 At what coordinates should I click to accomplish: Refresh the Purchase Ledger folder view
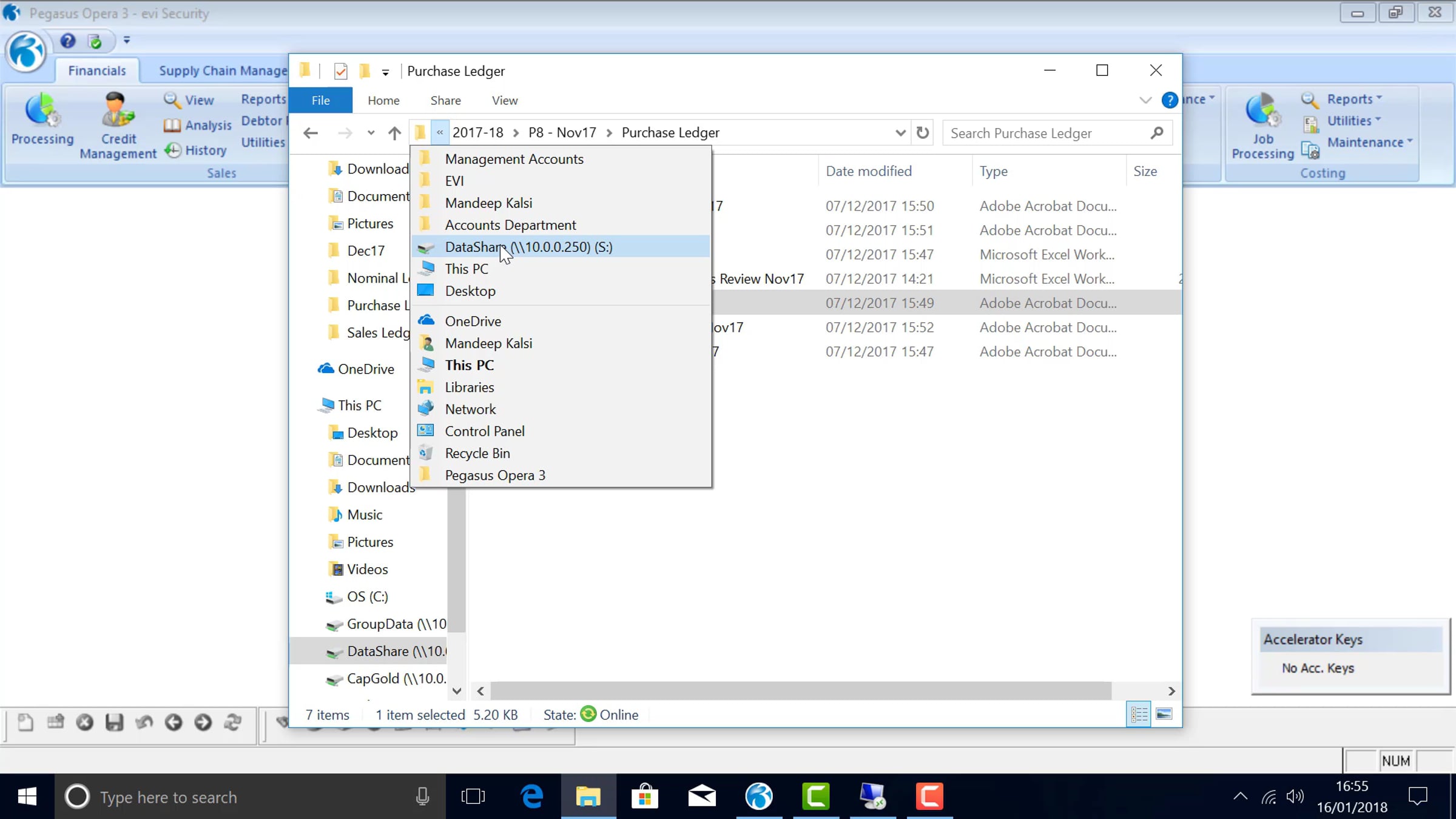[x=923, y=132]
